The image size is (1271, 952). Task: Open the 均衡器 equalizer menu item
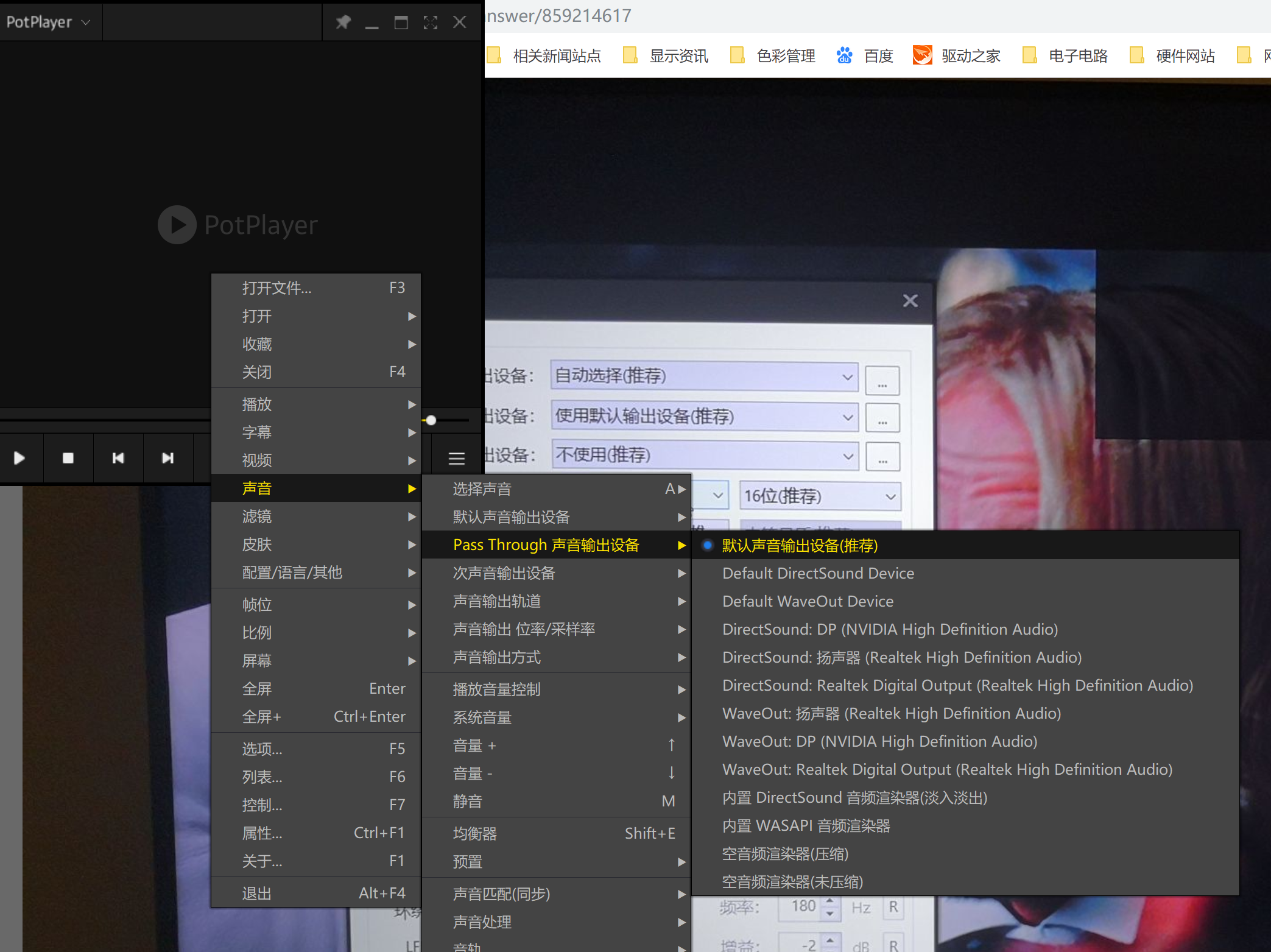point(475,833)
